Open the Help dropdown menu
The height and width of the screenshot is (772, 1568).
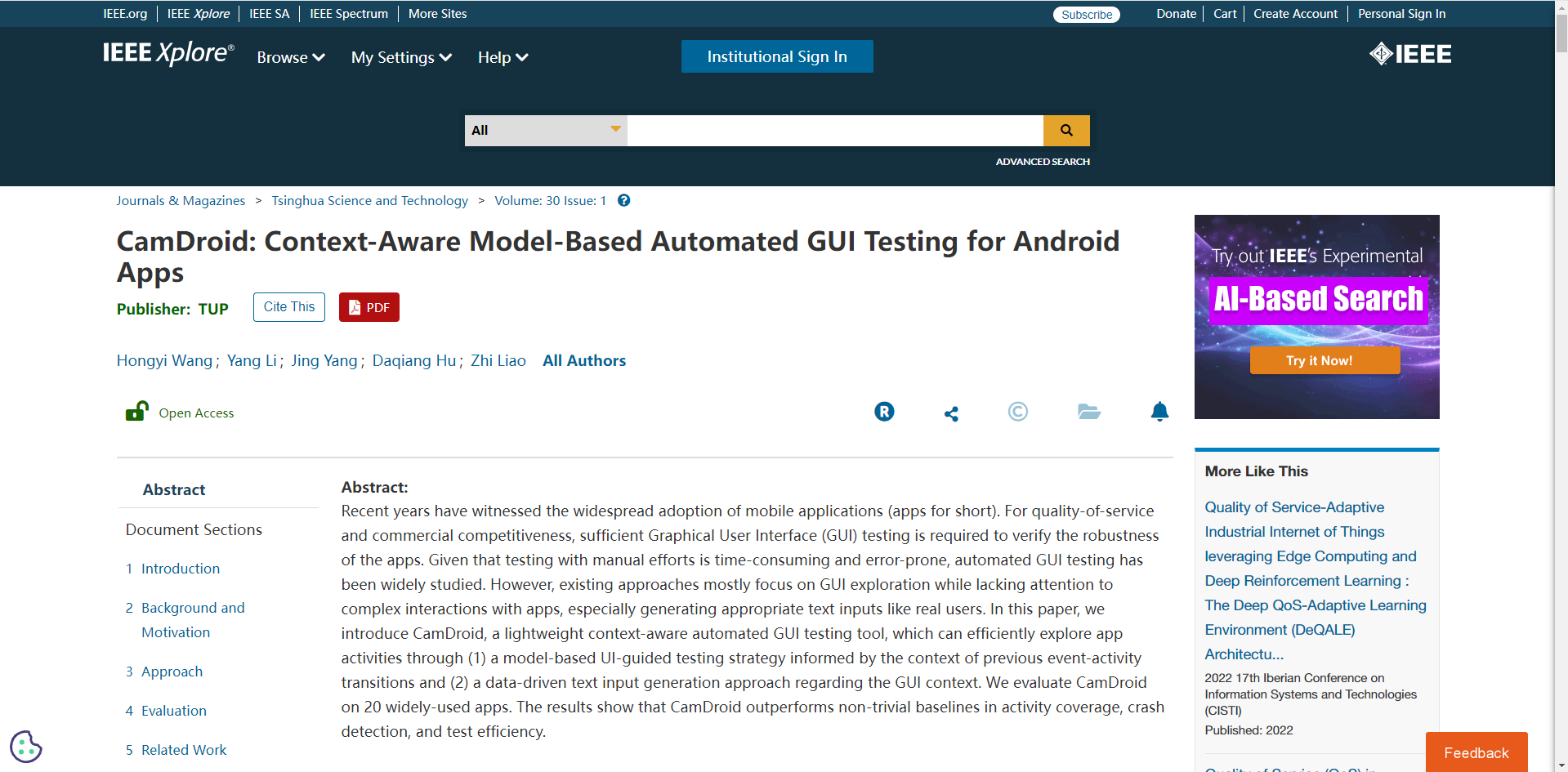[x=503, y=58]
